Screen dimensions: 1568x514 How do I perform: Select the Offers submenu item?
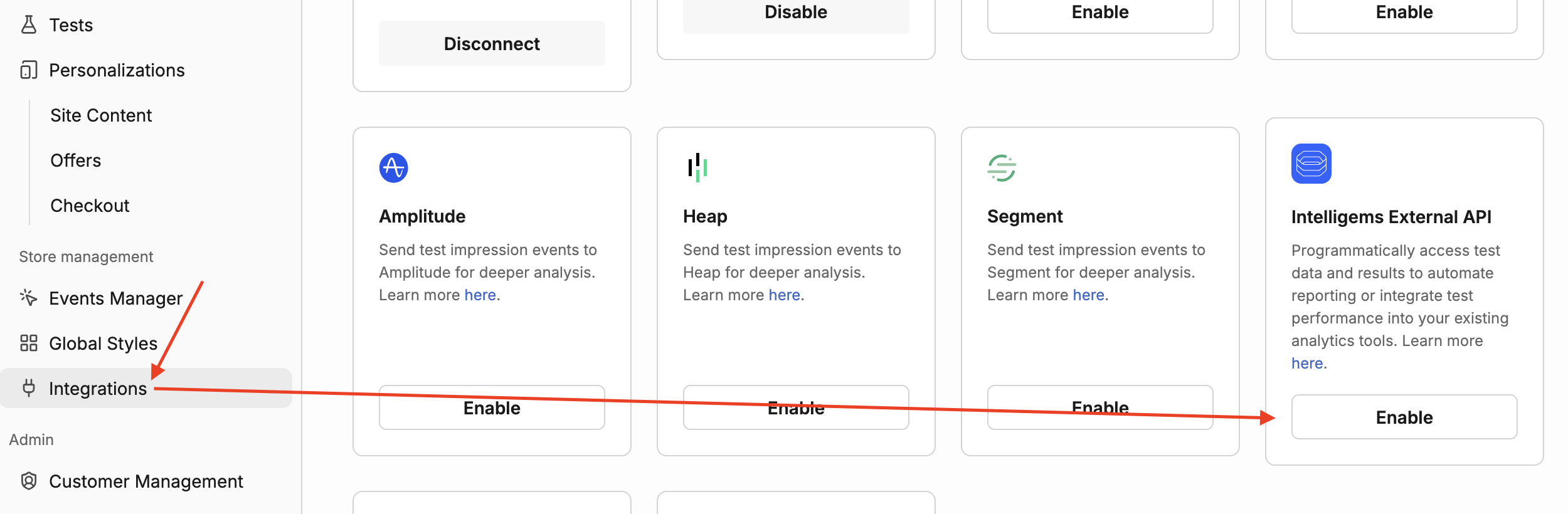point(75,160)
